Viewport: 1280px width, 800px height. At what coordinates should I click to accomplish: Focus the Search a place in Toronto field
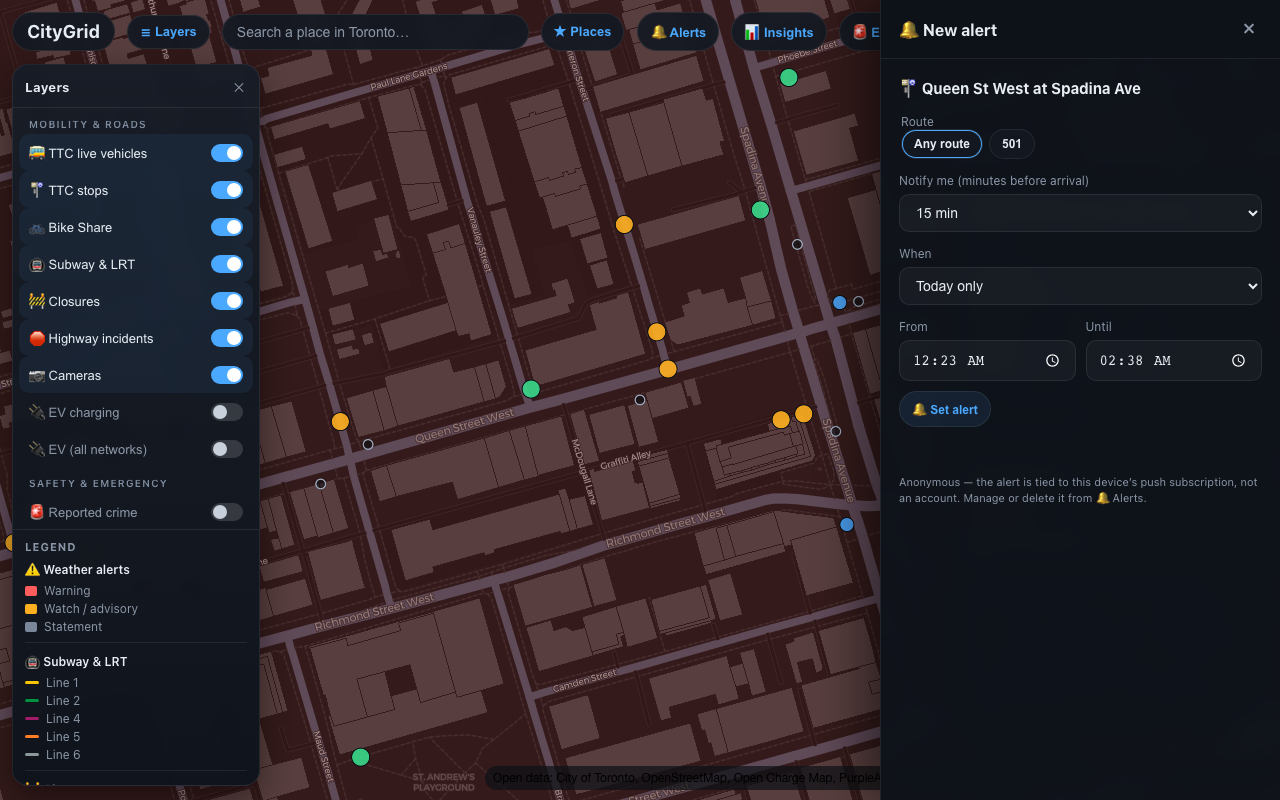[375, 32]
